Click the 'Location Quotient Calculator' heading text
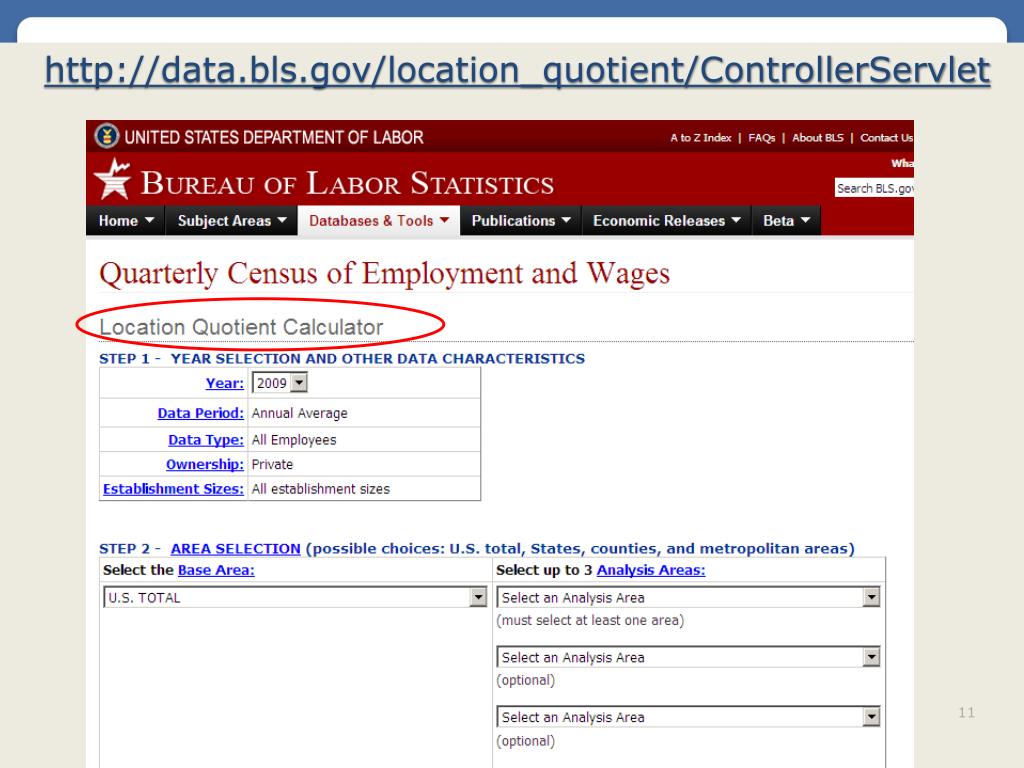Image resolution: width=1024 pixels, height=768 pixels. coord(241,327)
